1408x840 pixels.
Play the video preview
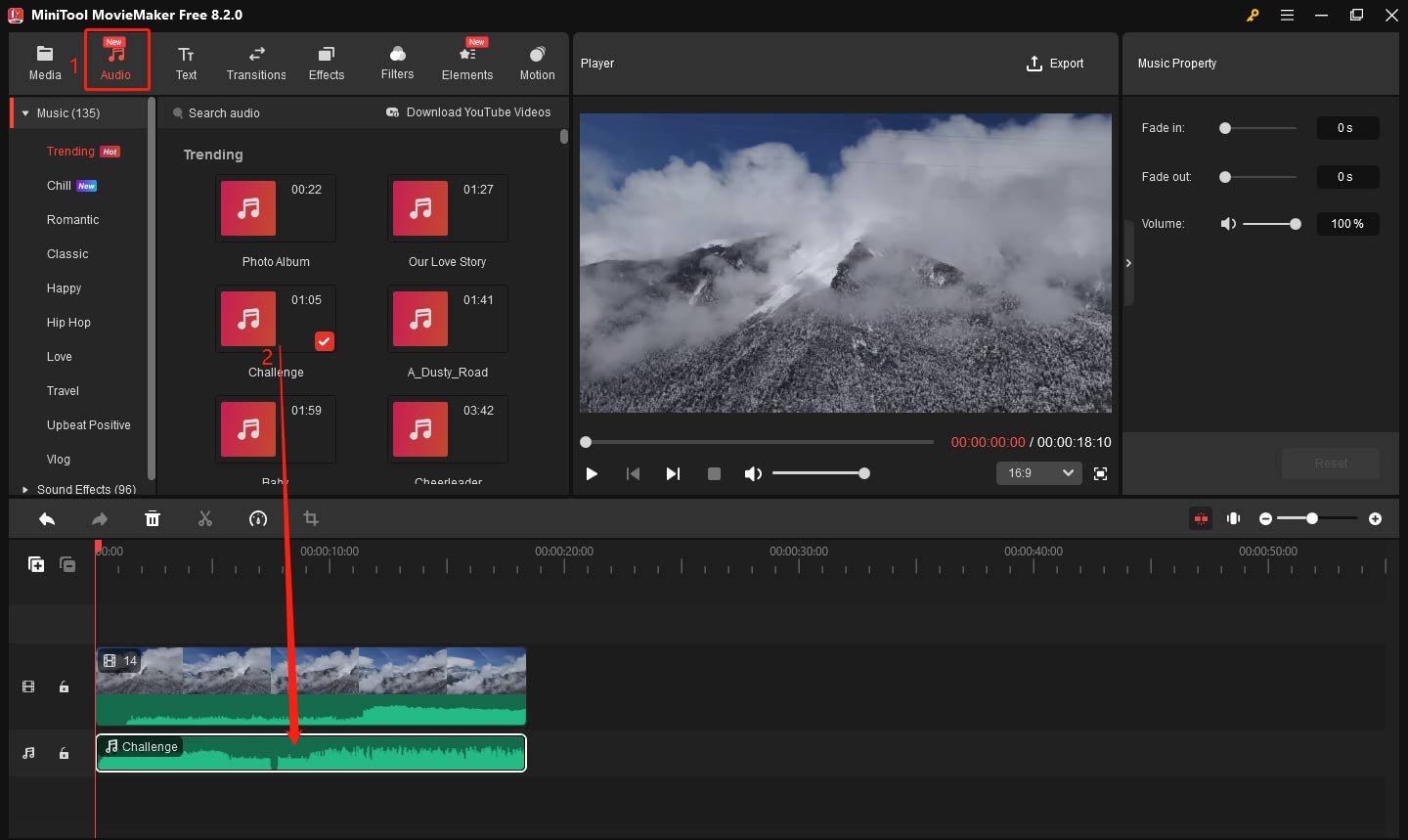tap(592, 473)
